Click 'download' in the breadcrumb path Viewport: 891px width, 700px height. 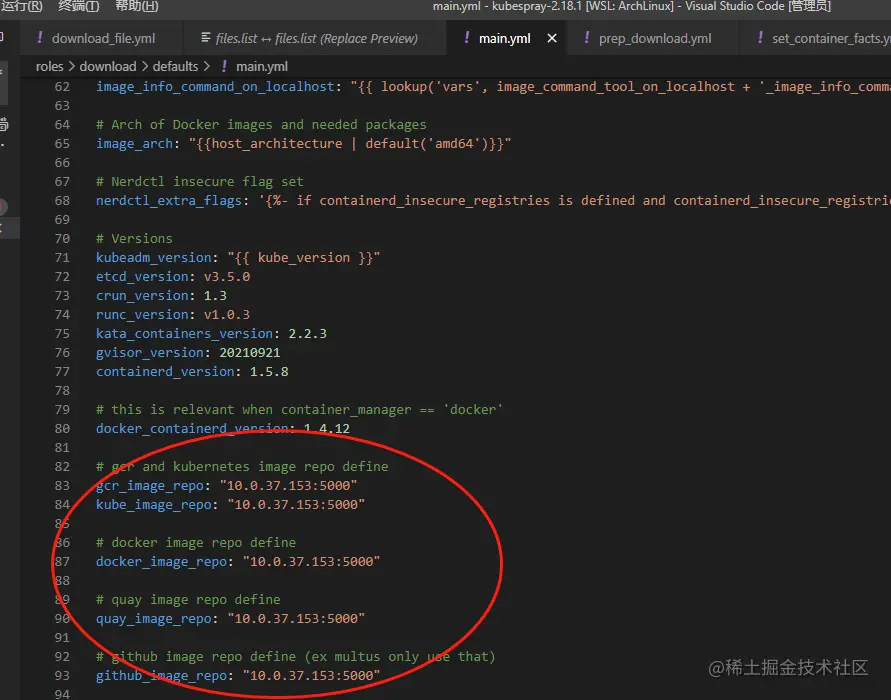point(108,66)
